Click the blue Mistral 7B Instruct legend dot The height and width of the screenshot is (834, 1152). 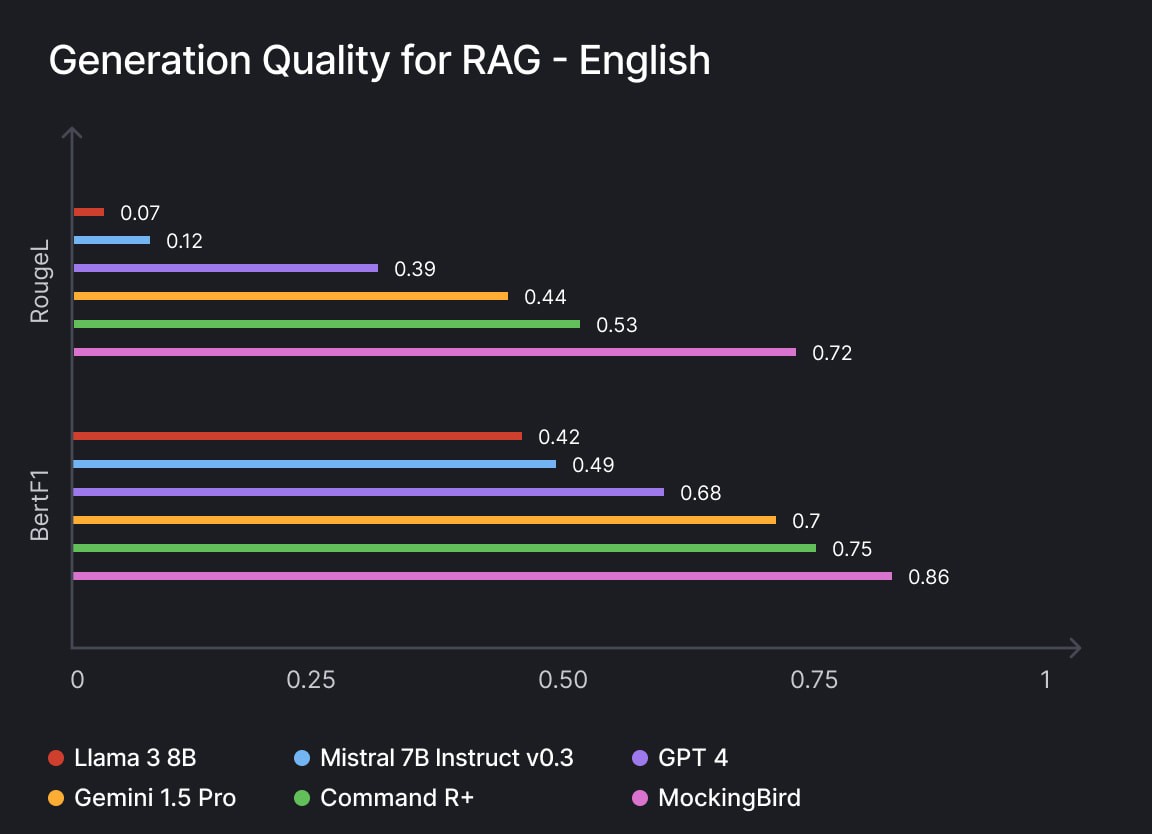pyautogui.click(x=302, y=758)
